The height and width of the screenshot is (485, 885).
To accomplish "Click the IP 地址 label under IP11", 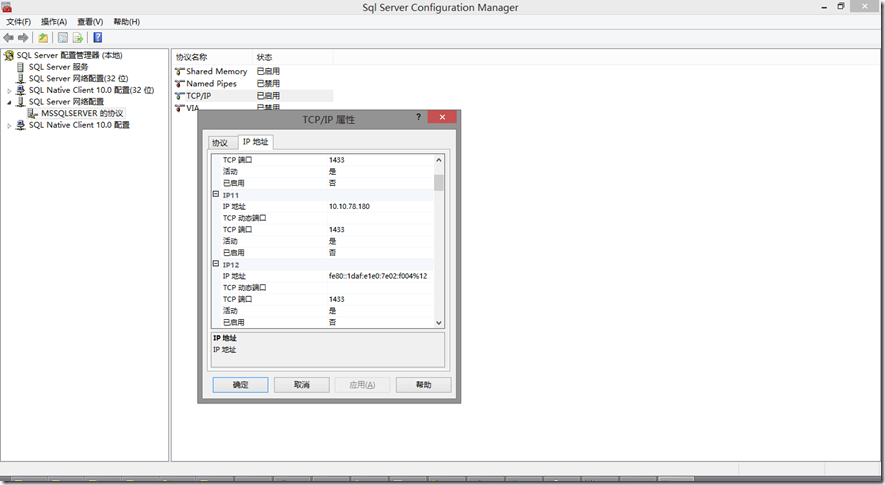I will tap(234, 207).
